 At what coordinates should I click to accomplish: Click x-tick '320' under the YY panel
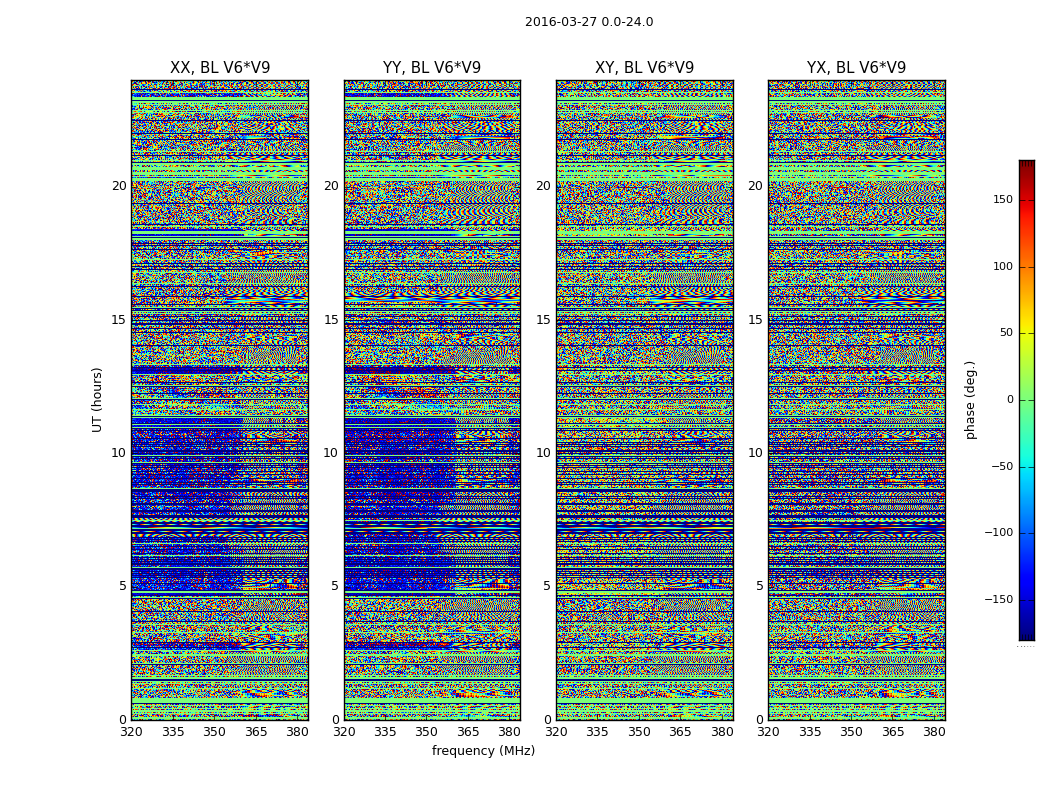point(344,732)
